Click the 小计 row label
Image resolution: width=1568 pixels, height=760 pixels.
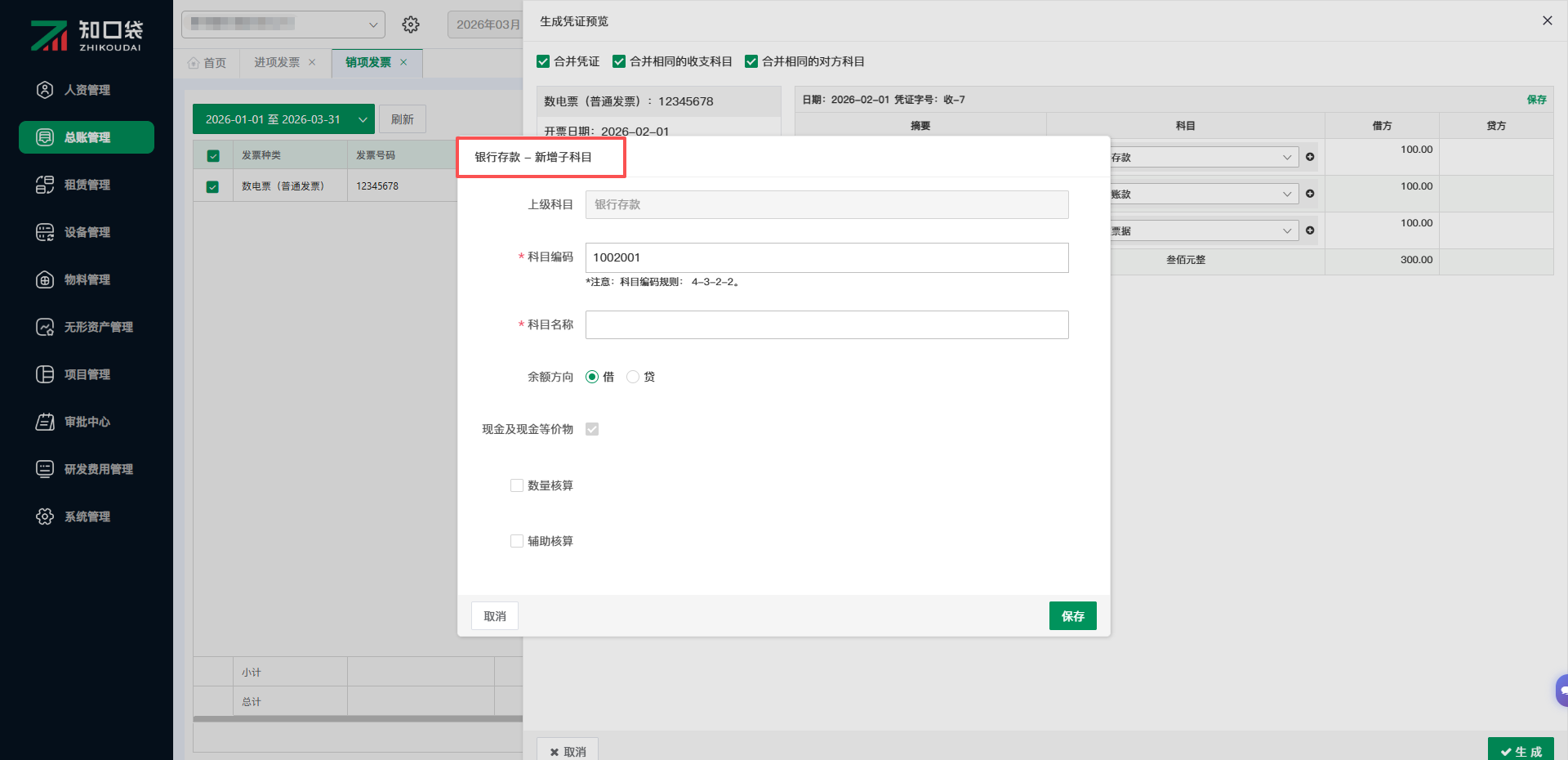(252, 673)
